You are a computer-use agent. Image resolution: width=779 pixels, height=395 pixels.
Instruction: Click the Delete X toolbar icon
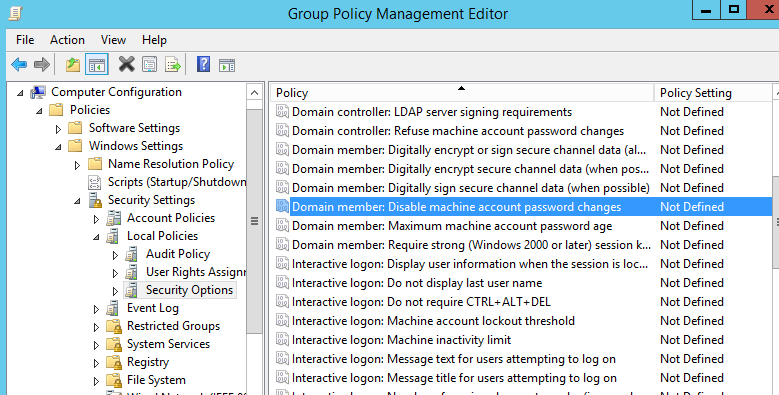pos(127,64)
